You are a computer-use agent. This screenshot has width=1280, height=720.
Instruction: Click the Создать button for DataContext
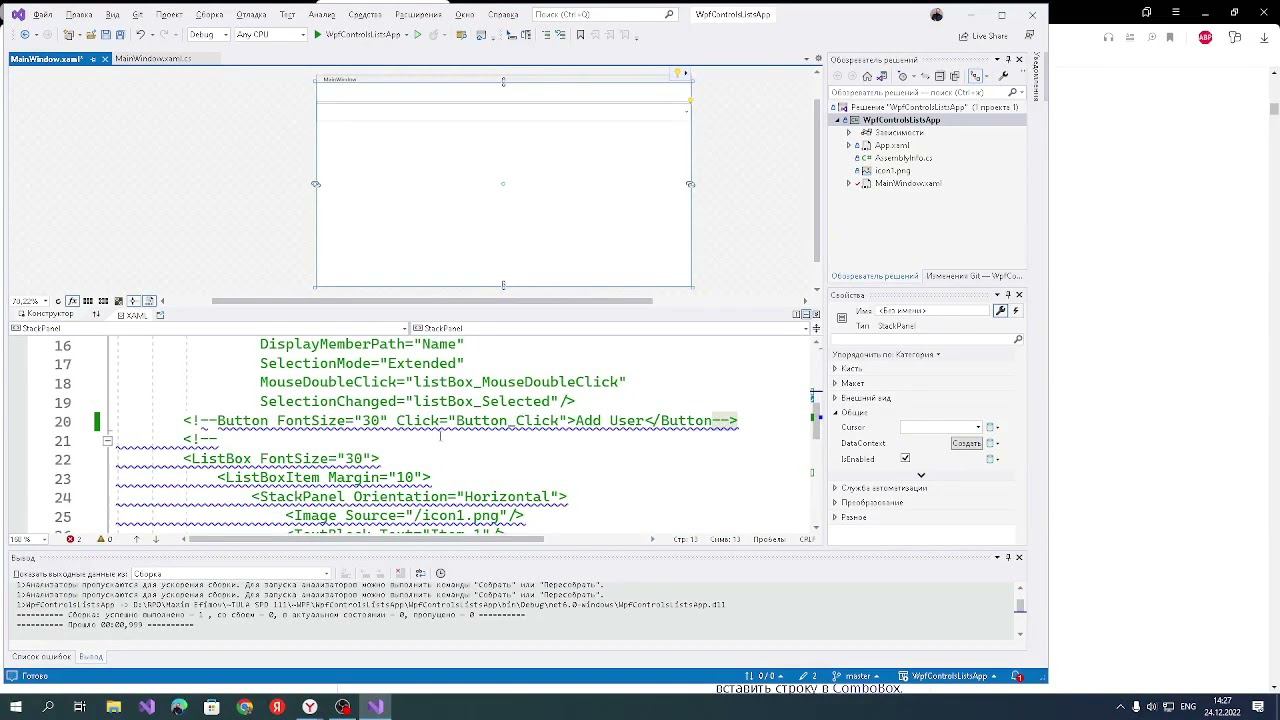966,443
